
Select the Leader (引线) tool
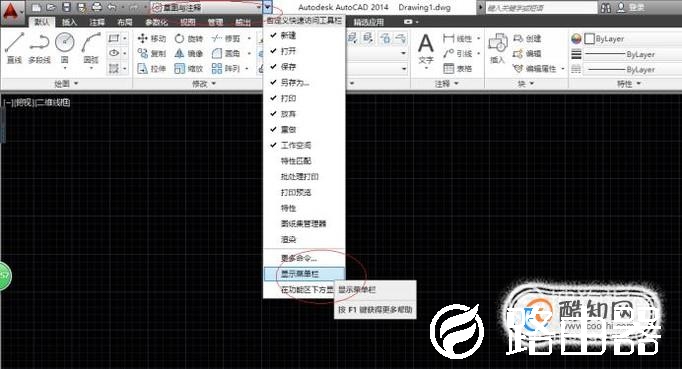pos(457,53)
